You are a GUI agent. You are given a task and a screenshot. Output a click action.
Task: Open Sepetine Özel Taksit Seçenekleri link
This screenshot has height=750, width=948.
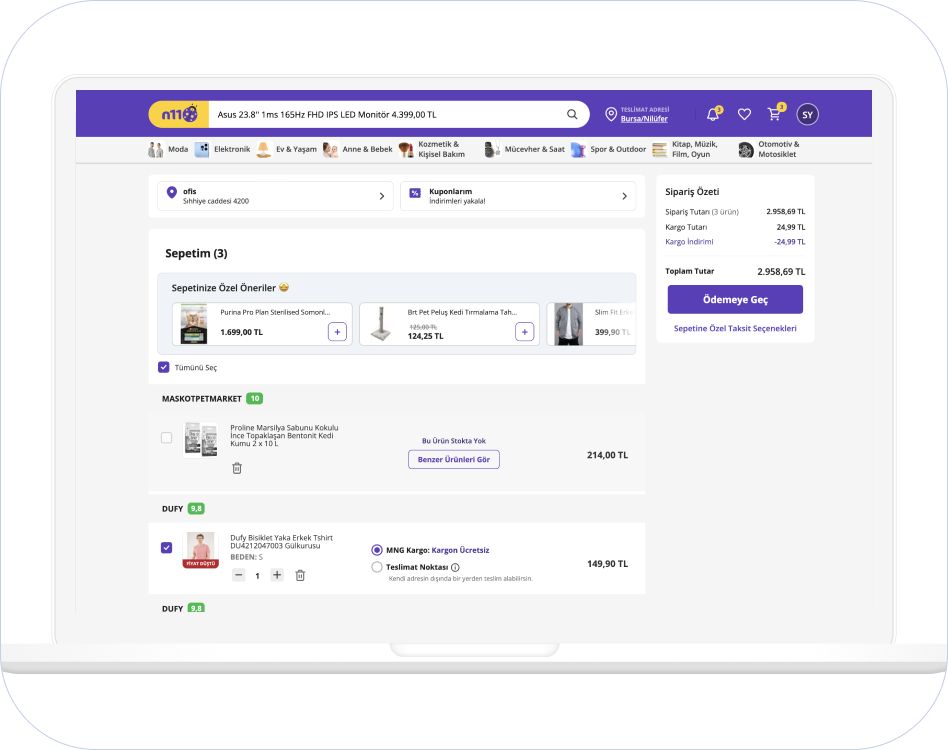coord(735,328)
